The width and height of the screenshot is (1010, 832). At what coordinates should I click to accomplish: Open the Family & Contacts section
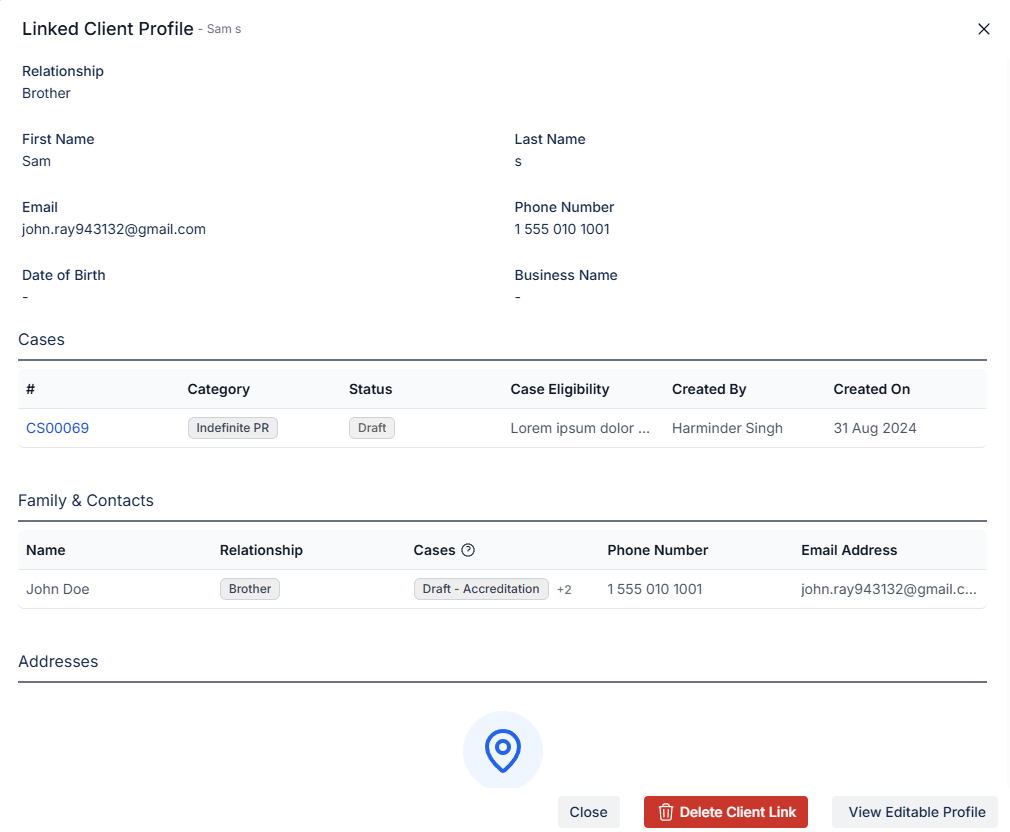coord(86,500)
